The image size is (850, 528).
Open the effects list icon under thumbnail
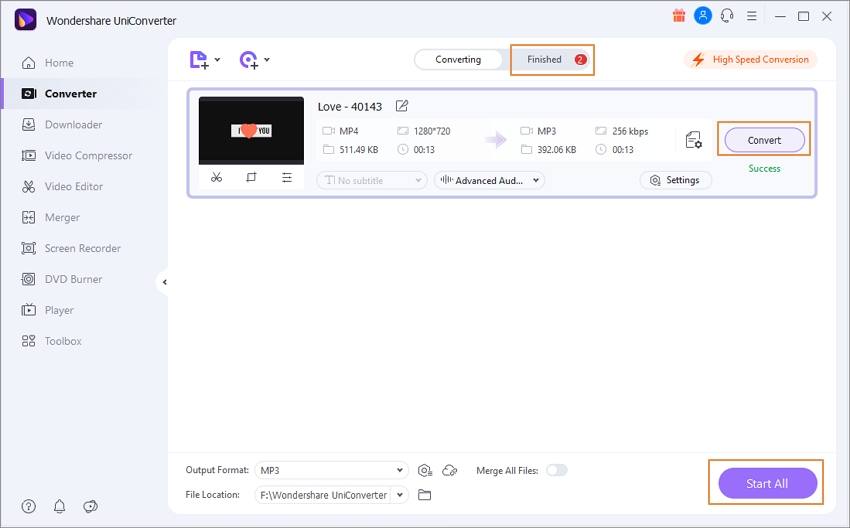(x=287, y=177)
